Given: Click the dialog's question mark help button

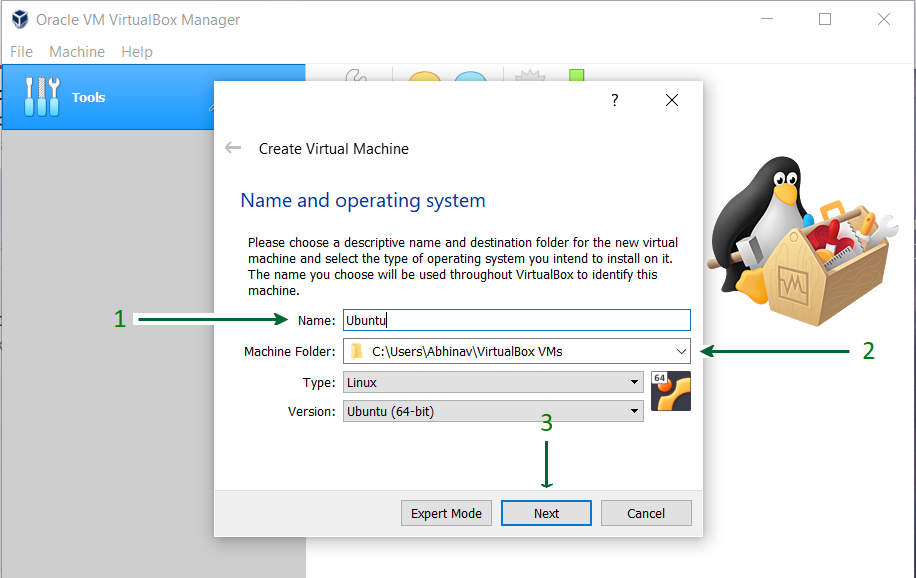Looking at the screenshot, I should [x=615, y=100].
